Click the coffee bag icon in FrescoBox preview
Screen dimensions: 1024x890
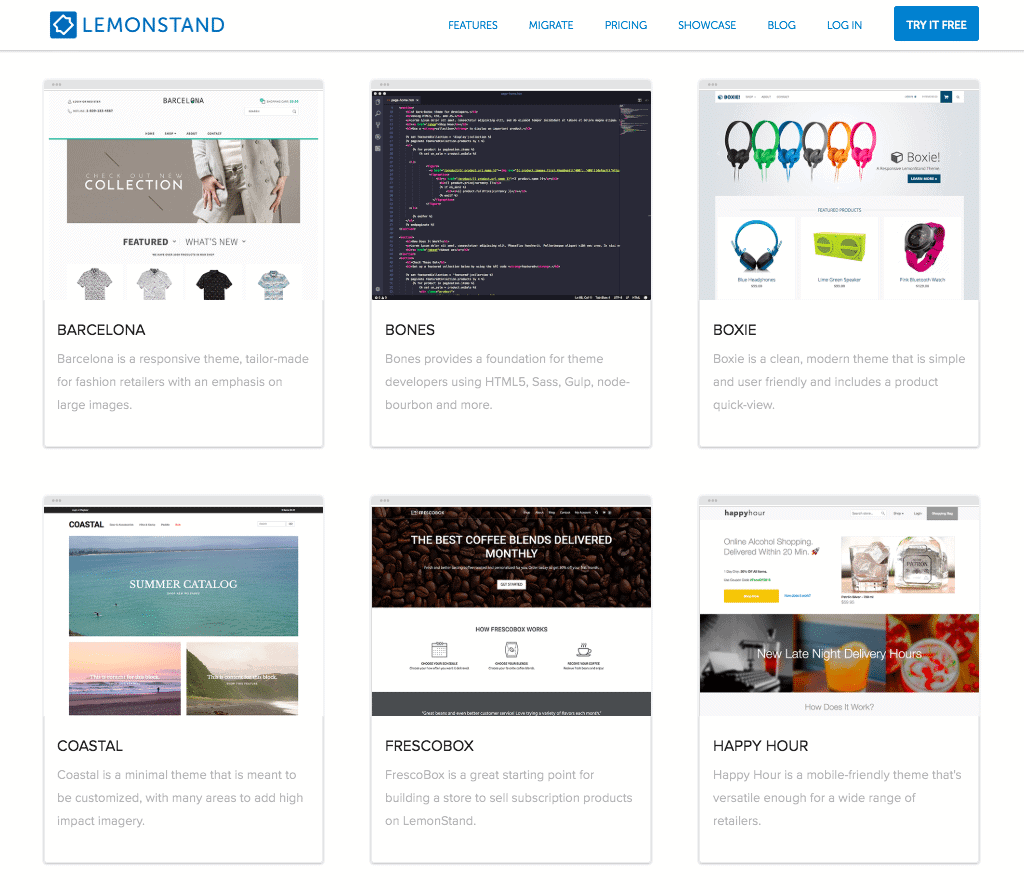pyautogui.click(x=511, y=650)
